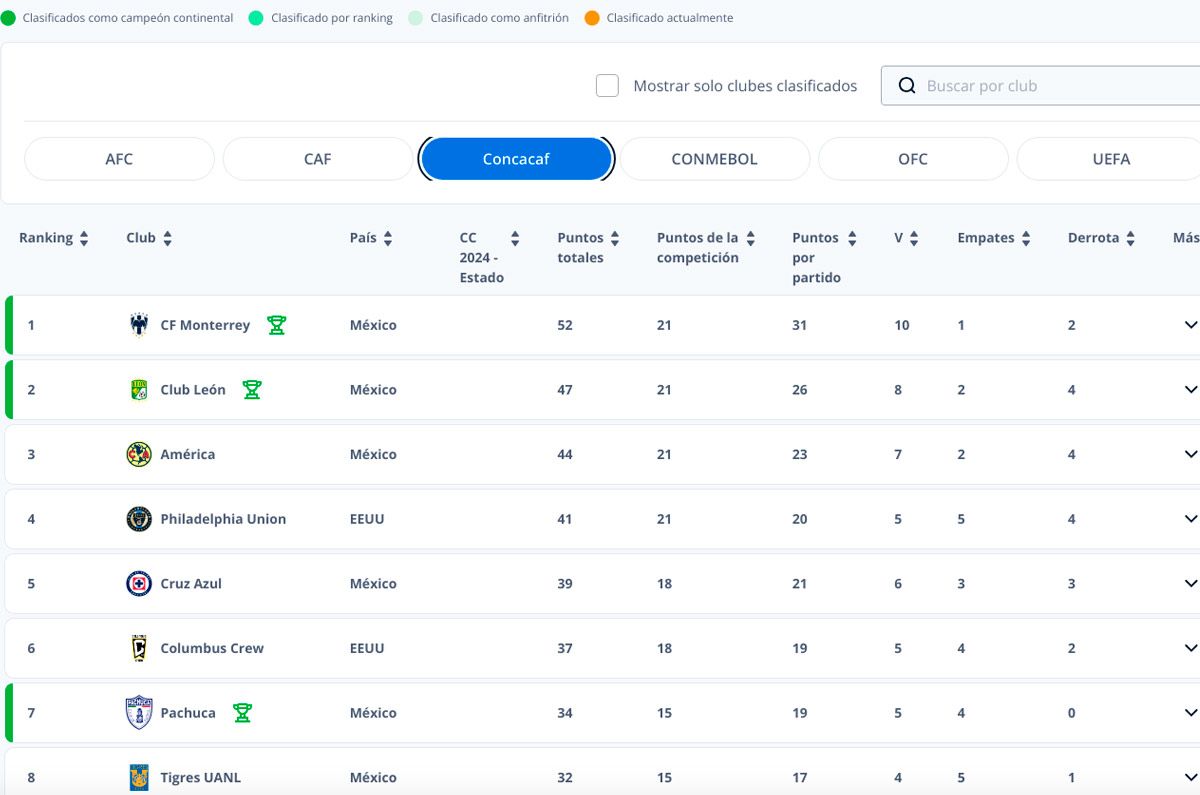Click the magnifier icon in the search box
The image size is (1200, 795).
pos(907,86)
